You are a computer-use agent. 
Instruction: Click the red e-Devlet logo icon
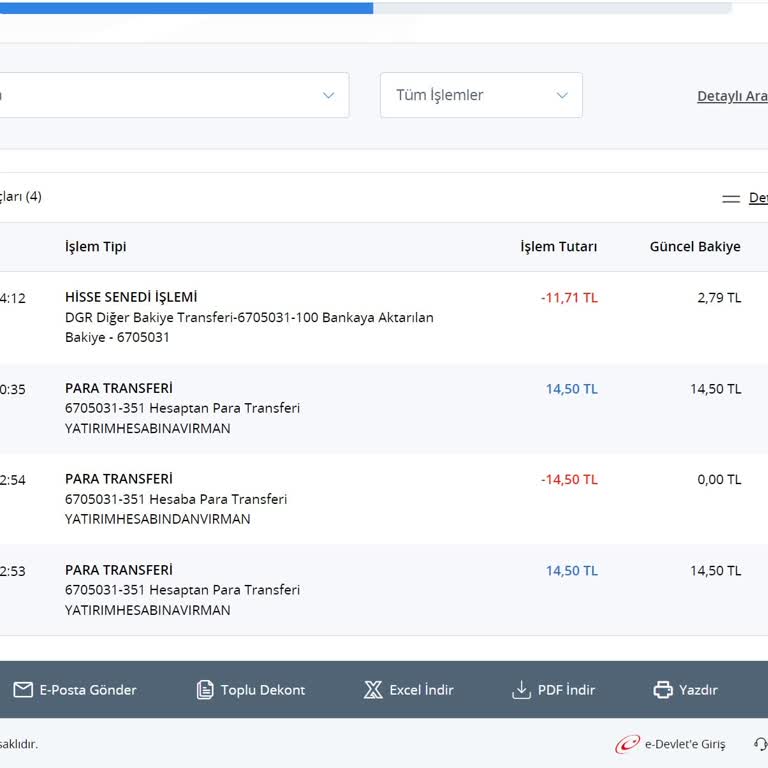pos(627,744)
